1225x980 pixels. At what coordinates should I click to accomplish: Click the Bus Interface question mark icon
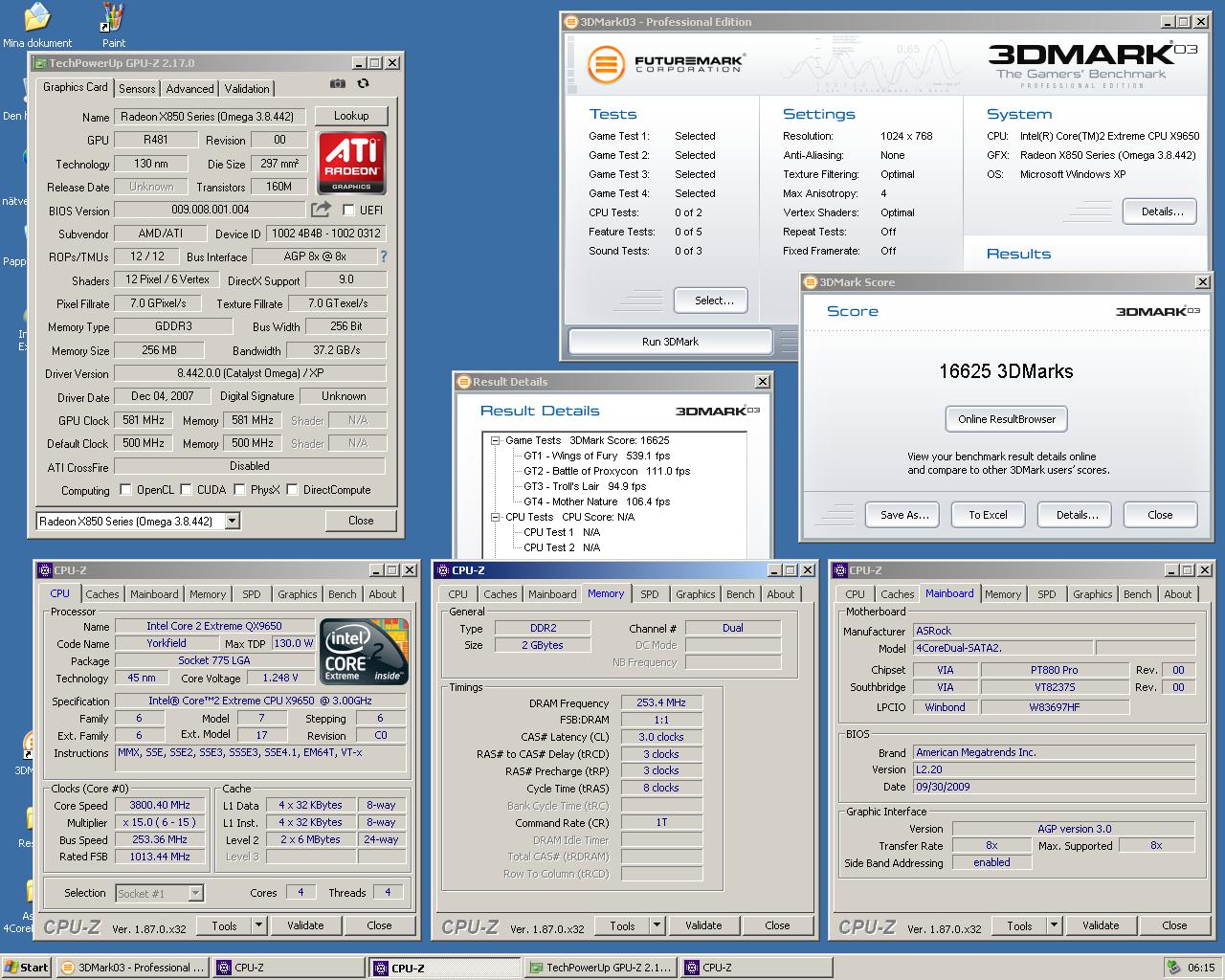pos(384,256)
